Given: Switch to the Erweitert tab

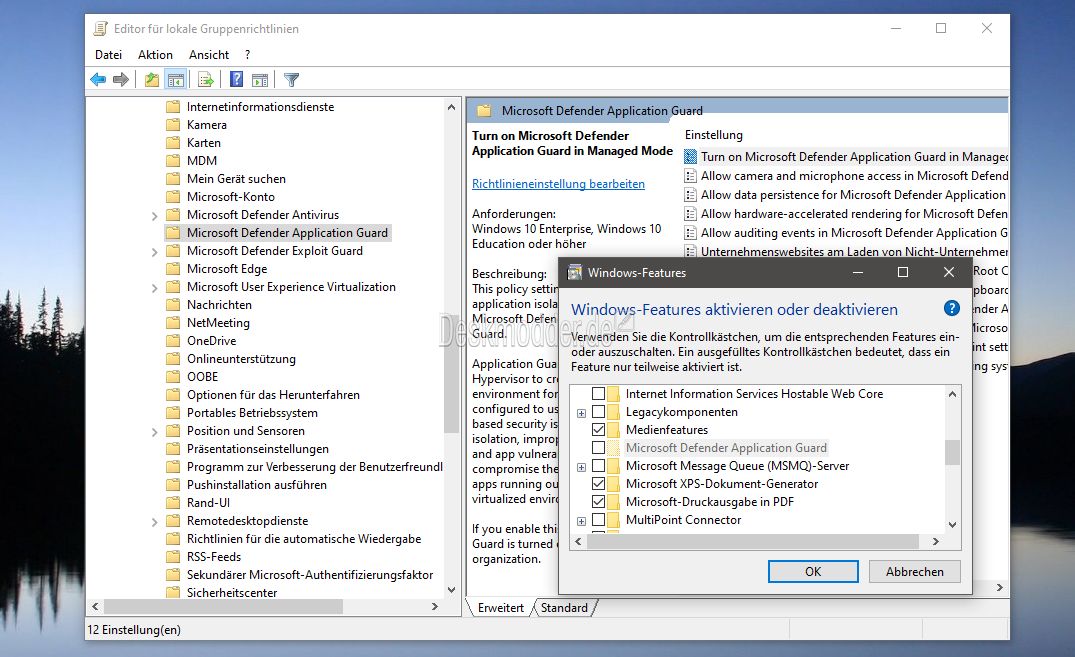Looking at the screenshot, I should (500, 608).
